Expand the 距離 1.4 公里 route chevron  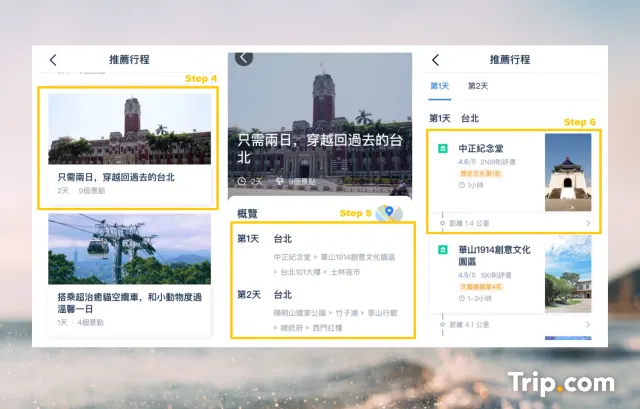click(x=588, y=223)
